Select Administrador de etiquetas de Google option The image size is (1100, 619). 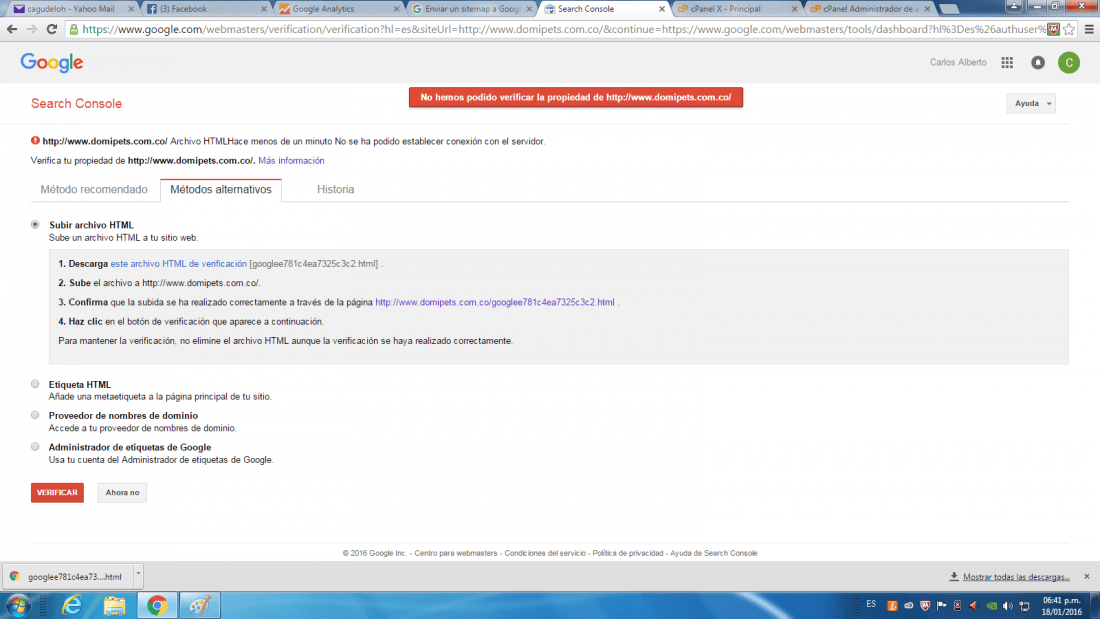click(x=35, y=446)
